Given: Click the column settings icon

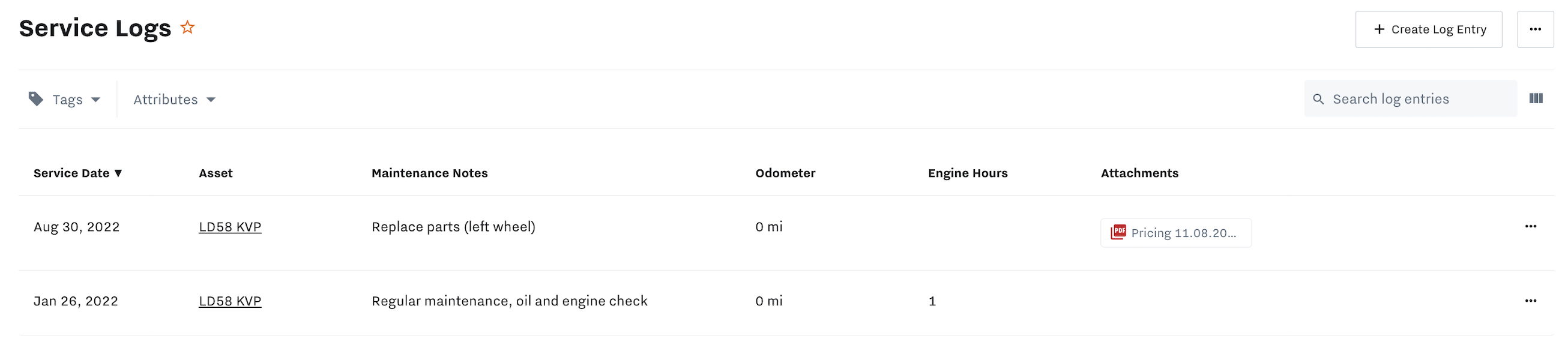Looking at the screenshot, I should pos(1536,98).
